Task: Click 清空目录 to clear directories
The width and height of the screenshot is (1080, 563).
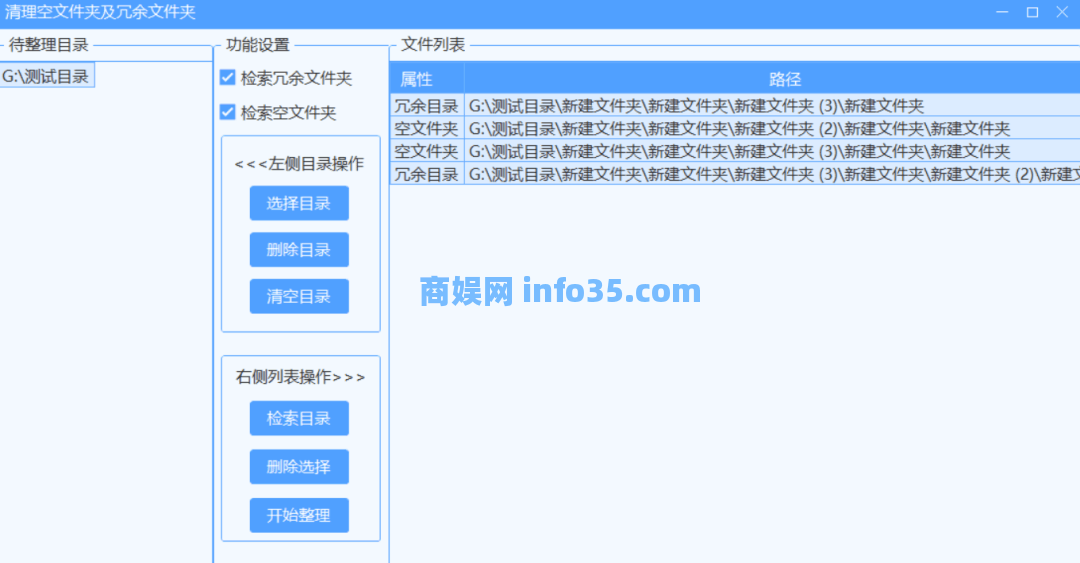Action: click(x=299, y=296)
